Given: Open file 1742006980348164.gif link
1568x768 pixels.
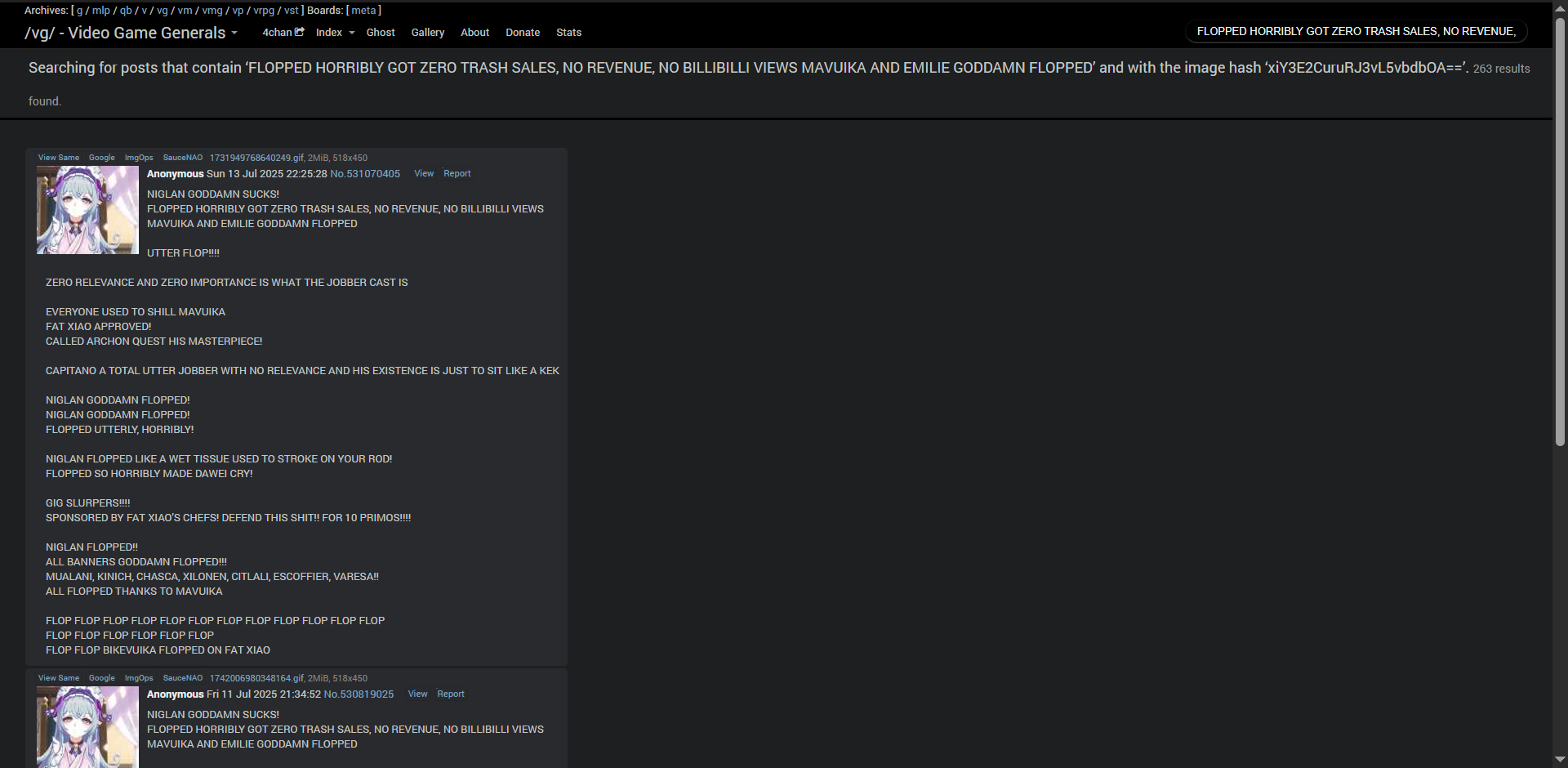Looking at the screenshot, I should 257,678.
